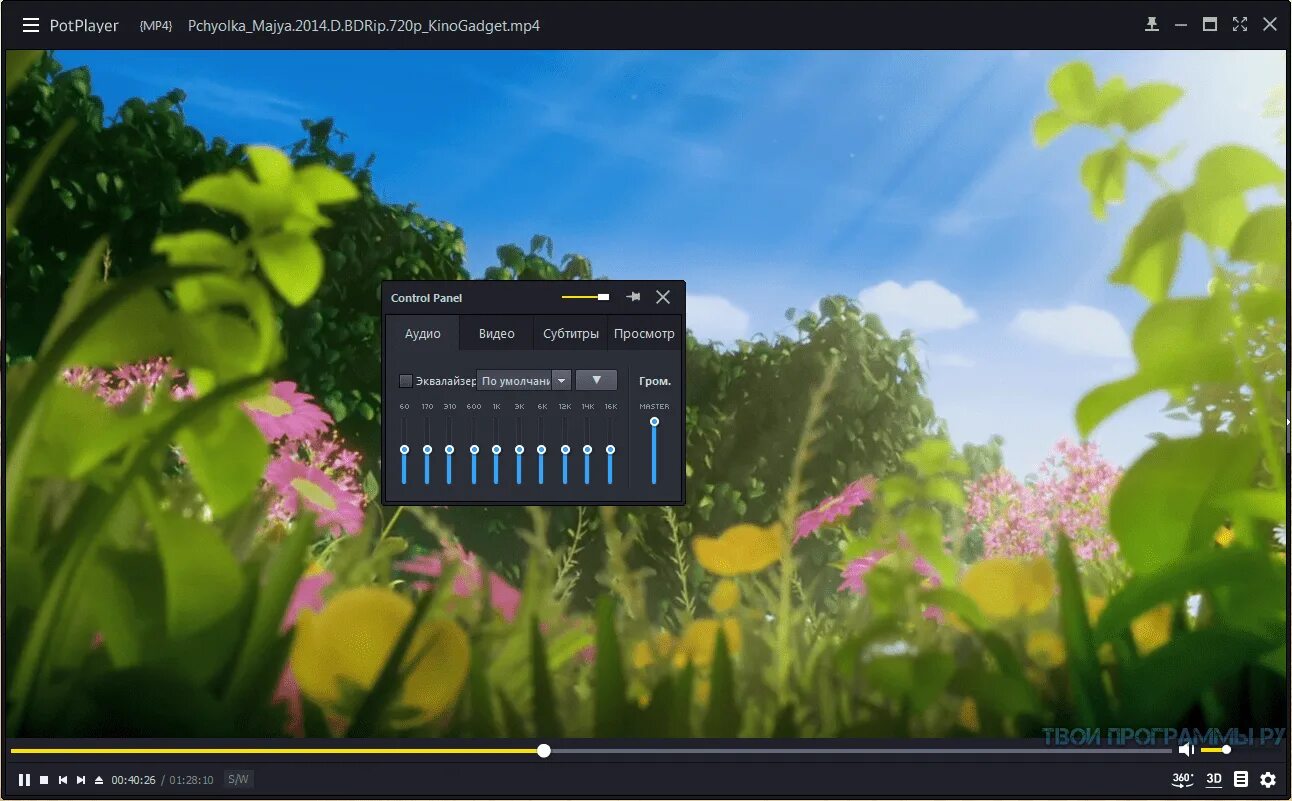Click the eject/open file icon
Image resolution: width=1292 pixels, height=801 pixels.
(x=99, y=780)
